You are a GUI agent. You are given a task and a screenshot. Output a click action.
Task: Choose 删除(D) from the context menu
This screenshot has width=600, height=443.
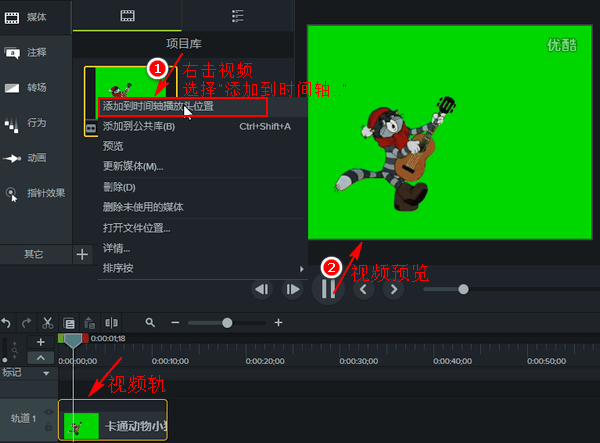(x=202, y=187)
